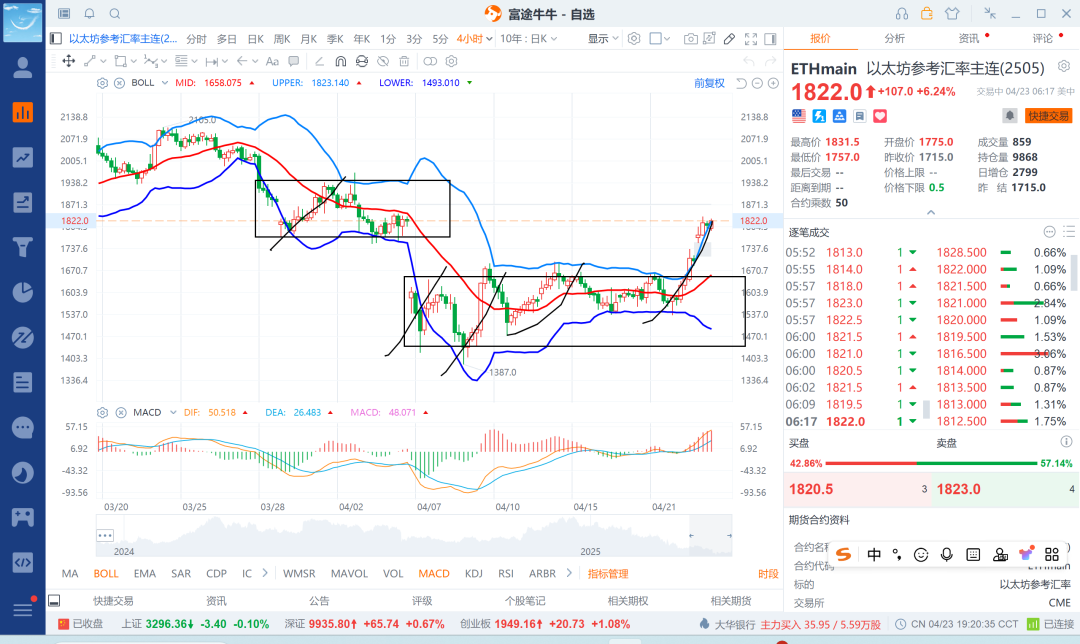Open MACD indicator settings gear

tap(102, 413)
